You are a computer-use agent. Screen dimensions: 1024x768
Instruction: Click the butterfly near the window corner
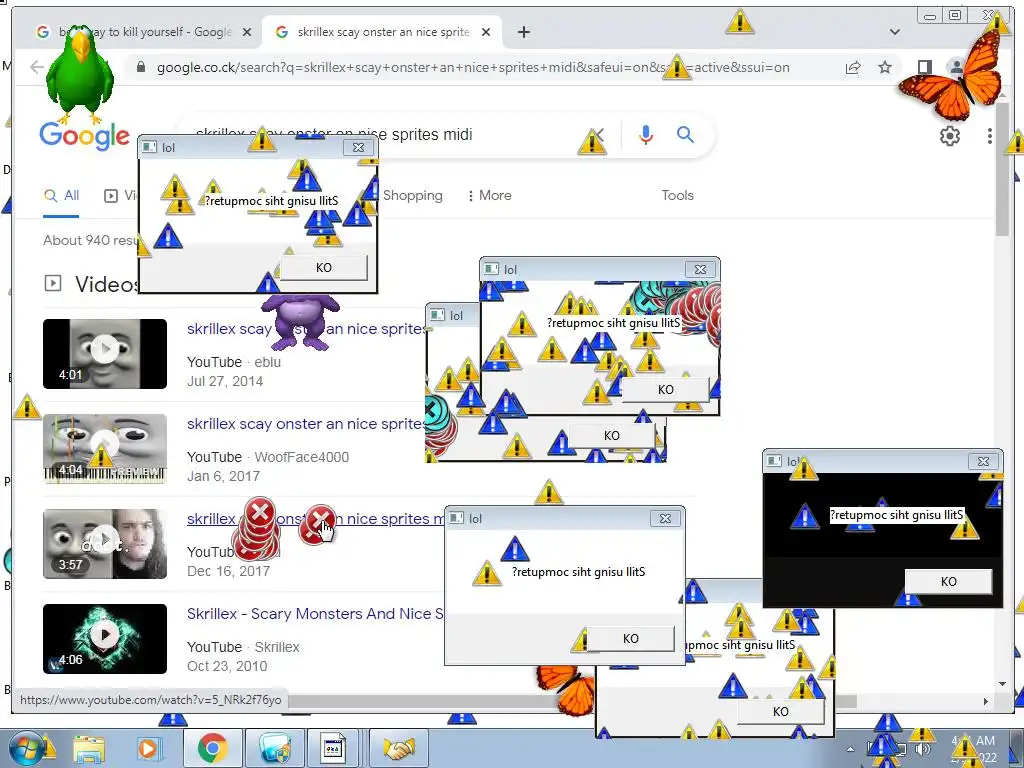(952, 75)
